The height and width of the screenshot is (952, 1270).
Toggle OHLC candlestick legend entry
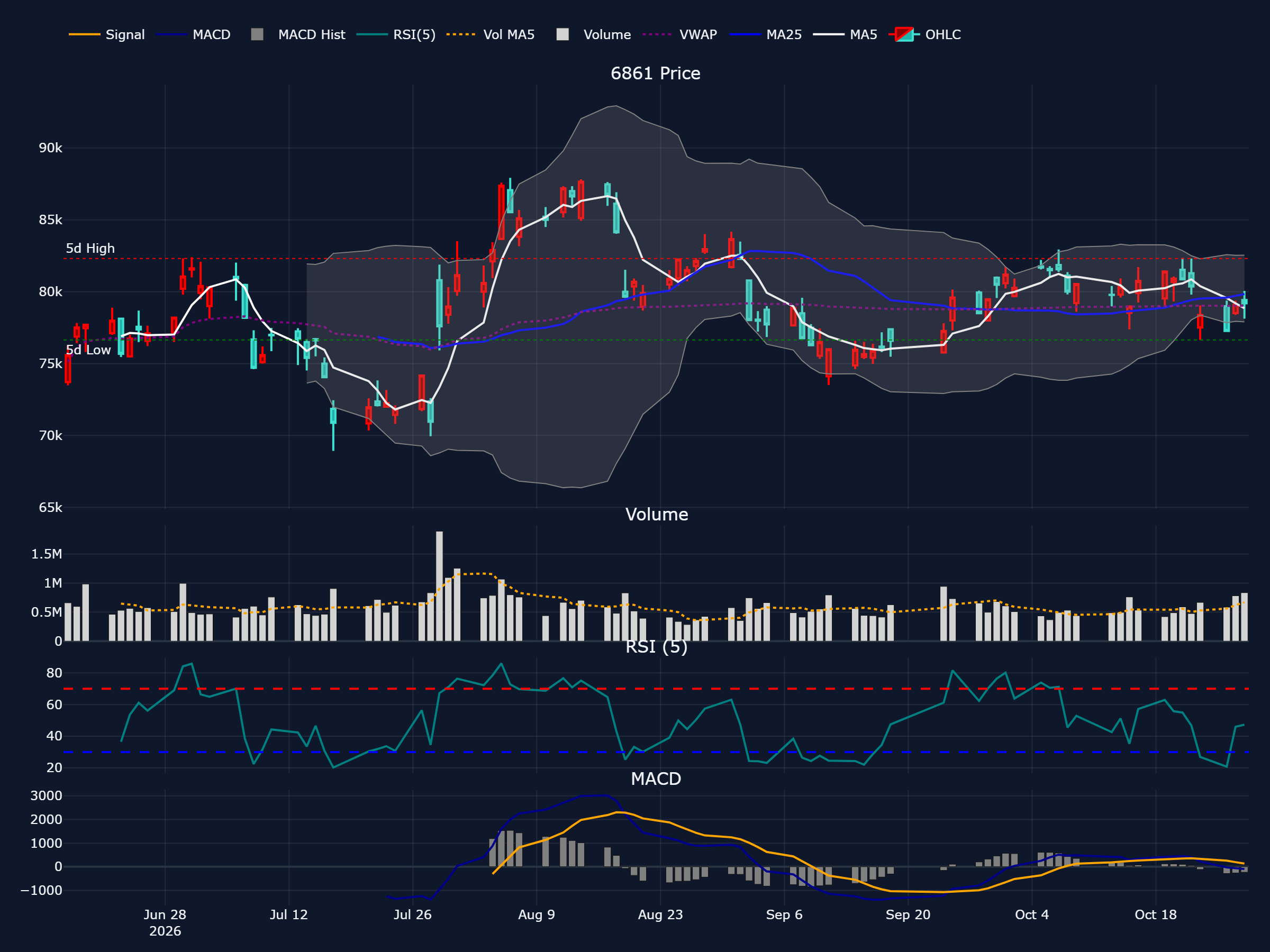click(x=925, y=34)
